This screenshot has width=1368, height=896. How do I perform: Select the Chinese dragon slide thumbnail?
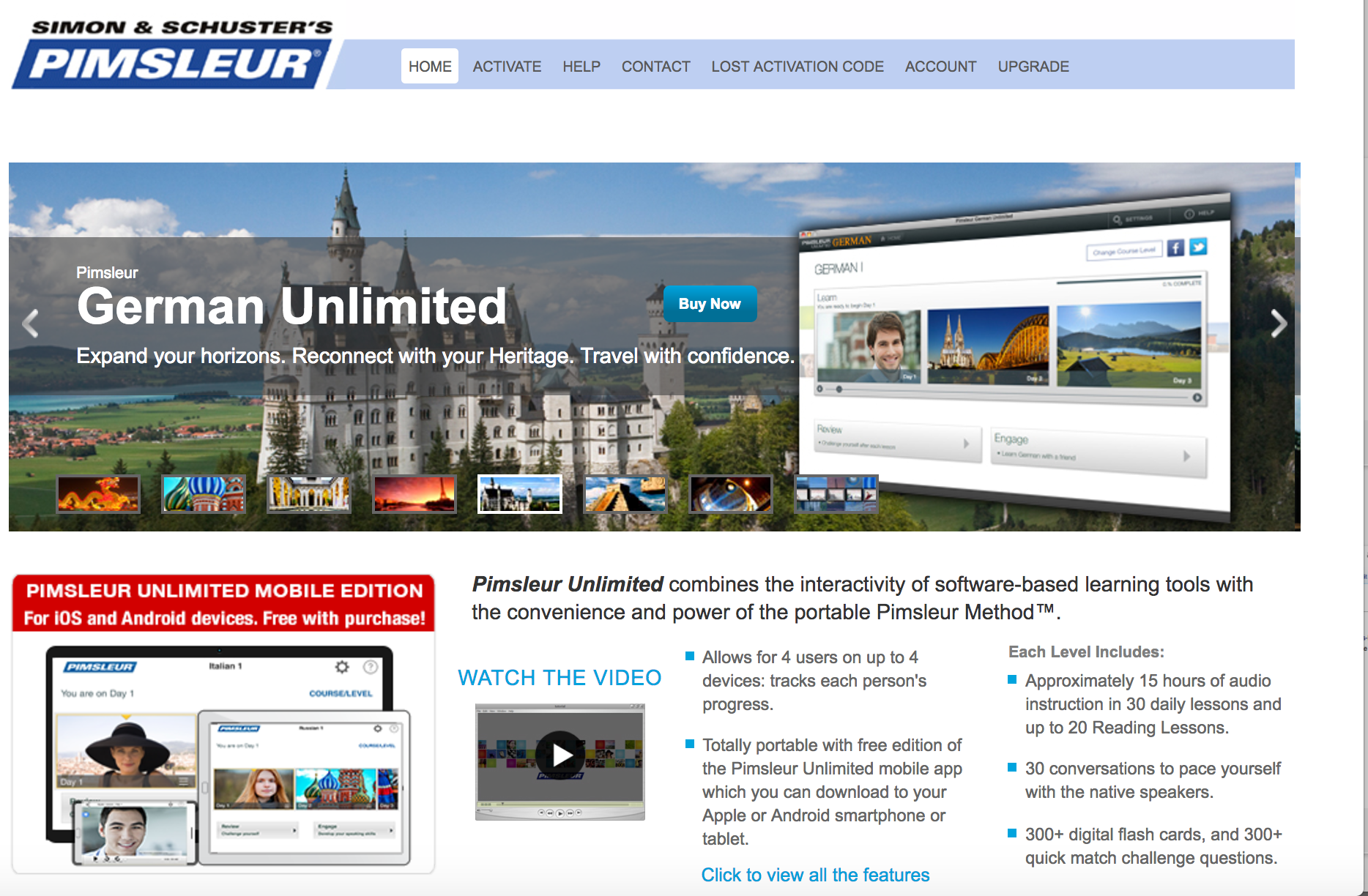(x=98, y=494)
